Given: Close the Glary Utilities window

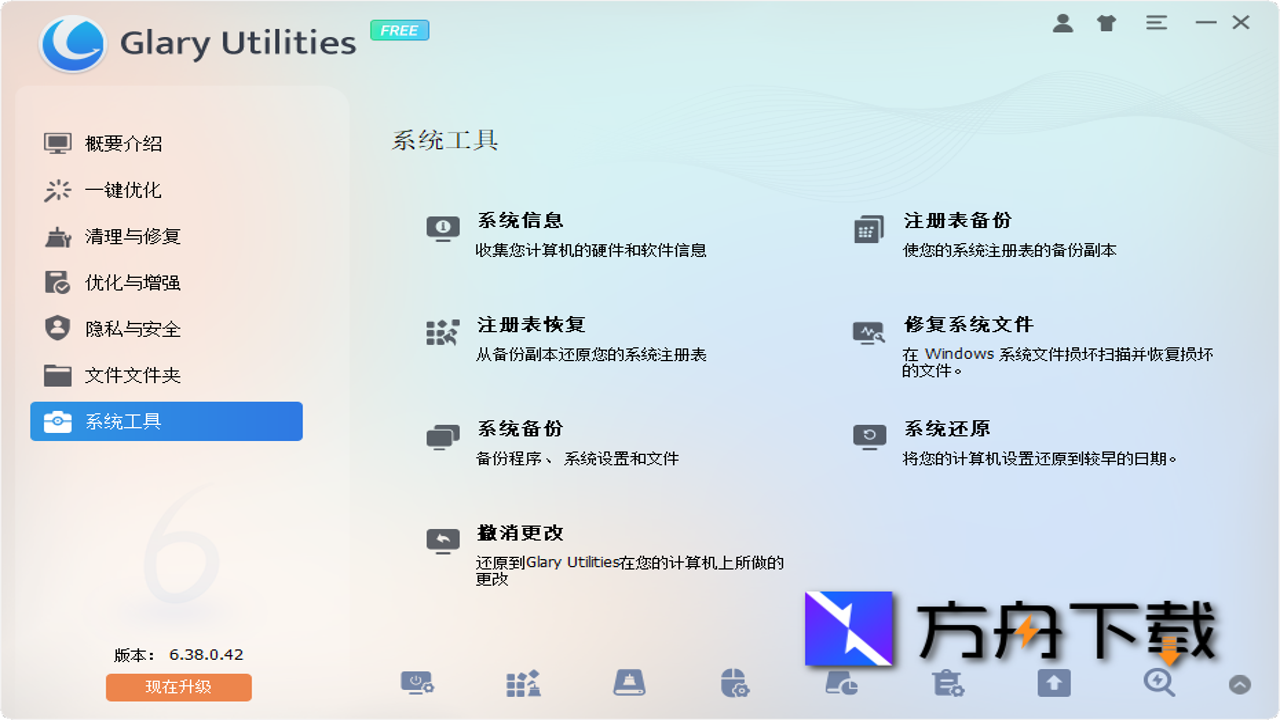Looking at the screenshot, I should point(1241,22).
